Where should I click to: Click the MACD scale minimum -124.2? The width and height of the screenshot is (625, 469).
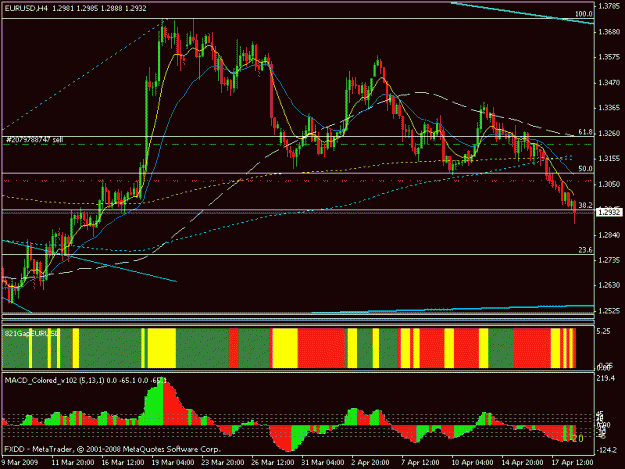[607, 450]
